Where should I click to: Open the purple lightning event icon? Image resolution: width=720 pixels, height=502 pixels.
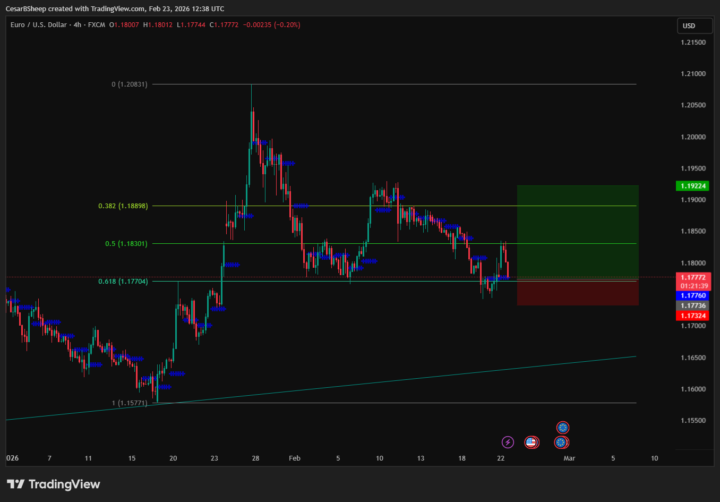(x=507, y=442)
